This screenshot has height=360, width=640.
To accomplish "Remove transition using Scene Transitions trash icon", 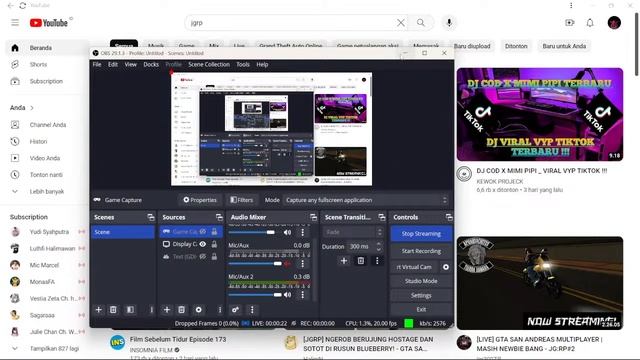I will coord(361,260).
